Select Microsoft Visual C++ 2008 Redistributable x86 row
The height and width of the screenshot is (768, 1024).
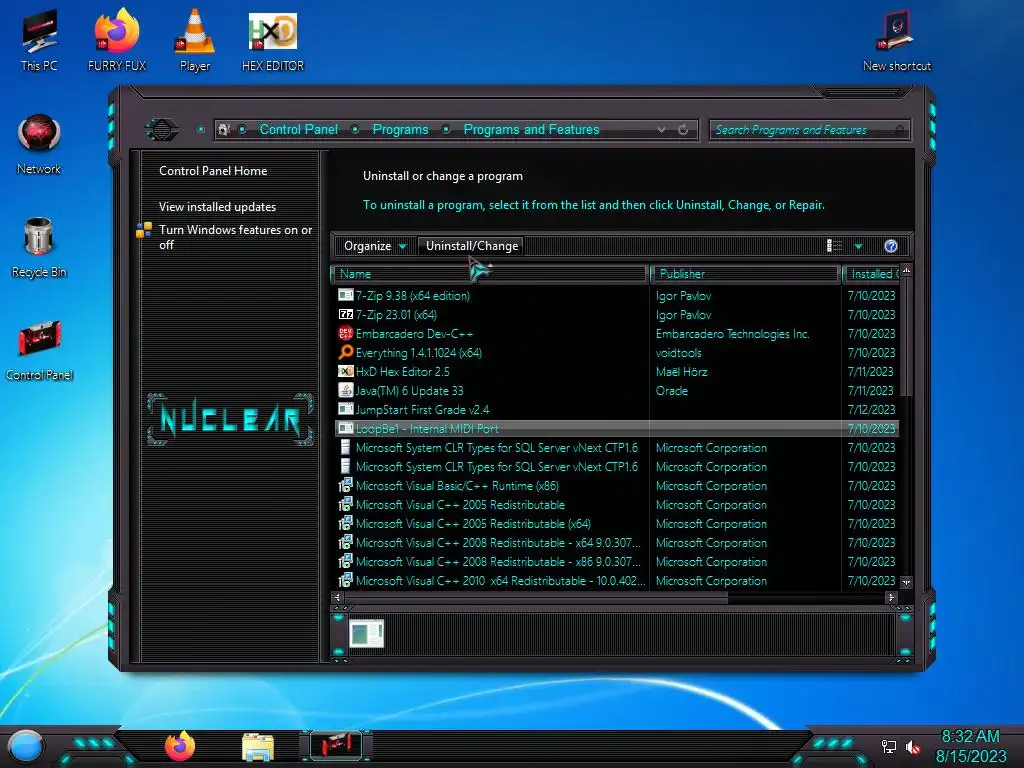tap(616, 562)
